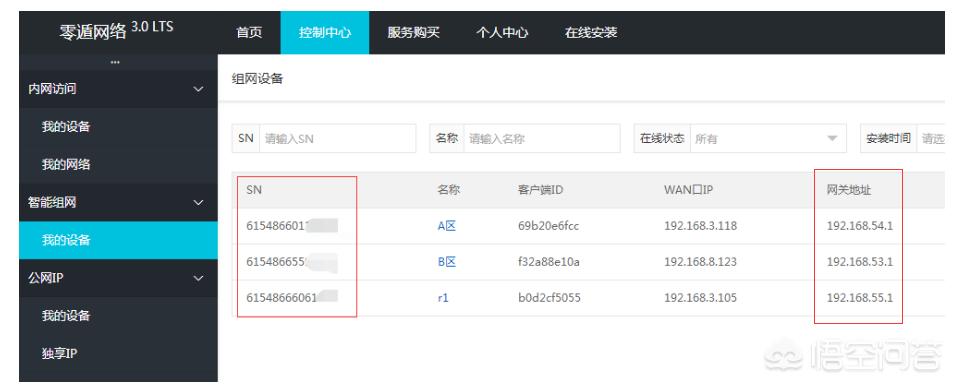Switch to 控制中心 tab
Screen dimensions: 959x389
pyautogui.click(x=325, y=32)
